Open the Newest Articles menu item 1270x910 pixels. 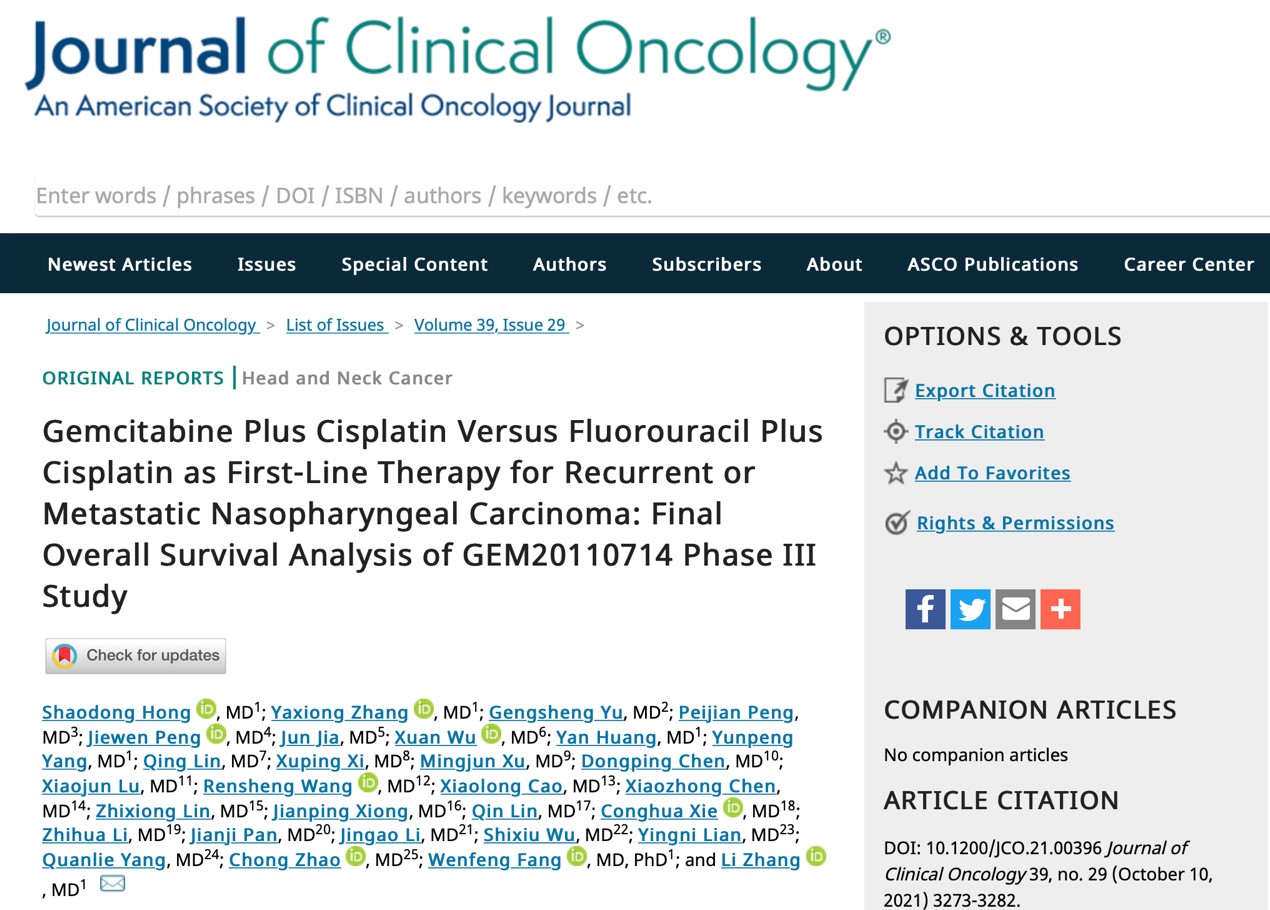(x=120, y=264)
